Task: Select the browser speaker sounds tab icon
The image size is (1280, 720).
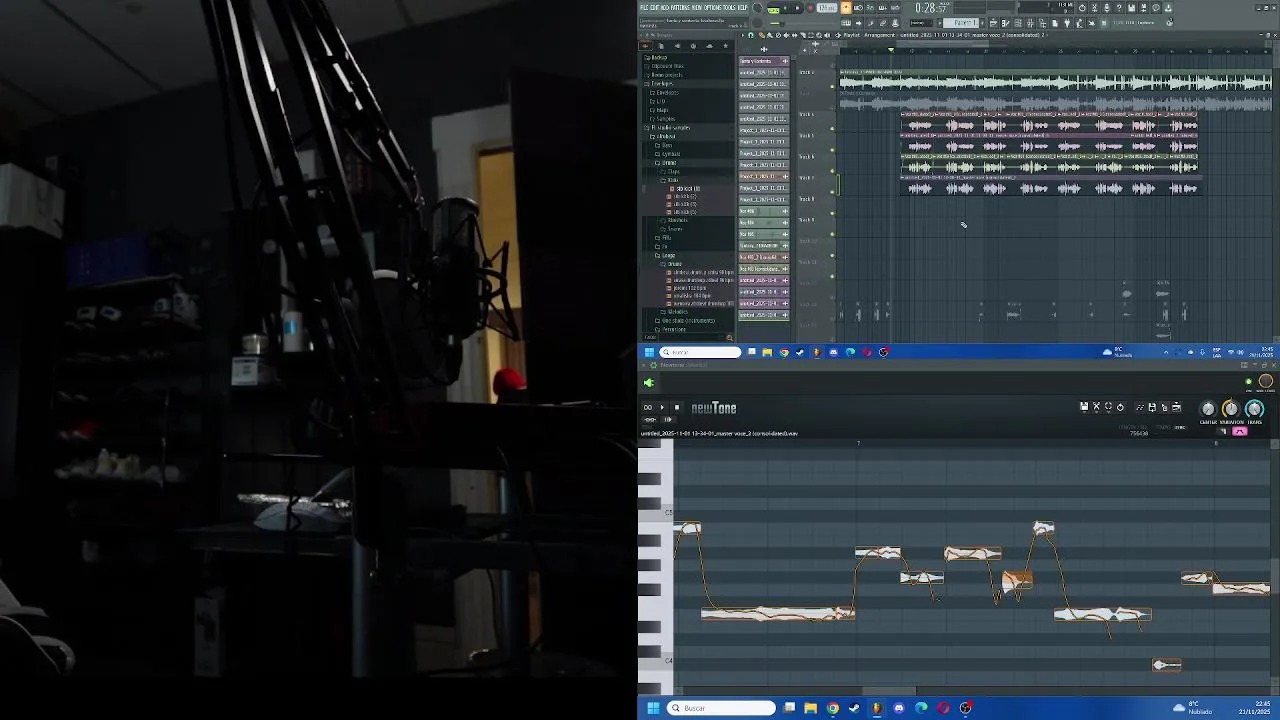Action: tap(677, 46)
